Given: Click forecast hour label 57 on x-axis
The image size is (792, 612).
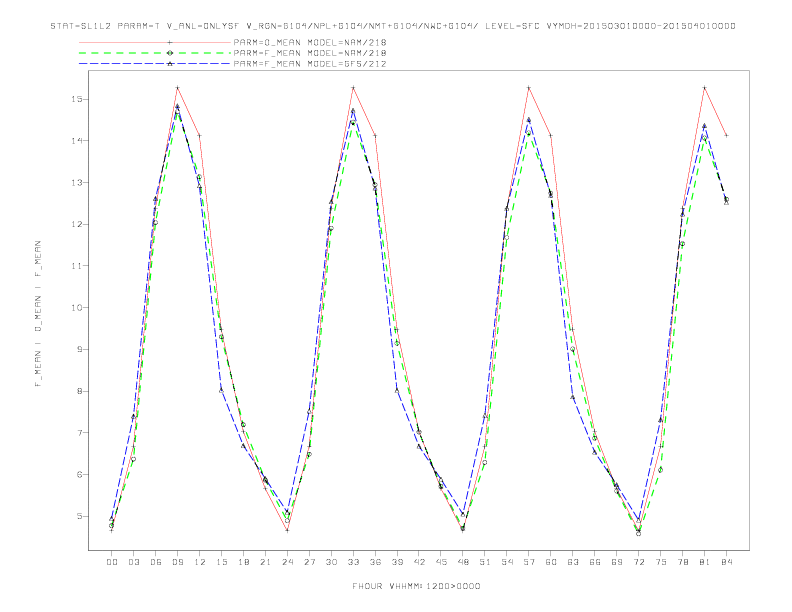Looking at the screenshot, I should click(529, 562).
